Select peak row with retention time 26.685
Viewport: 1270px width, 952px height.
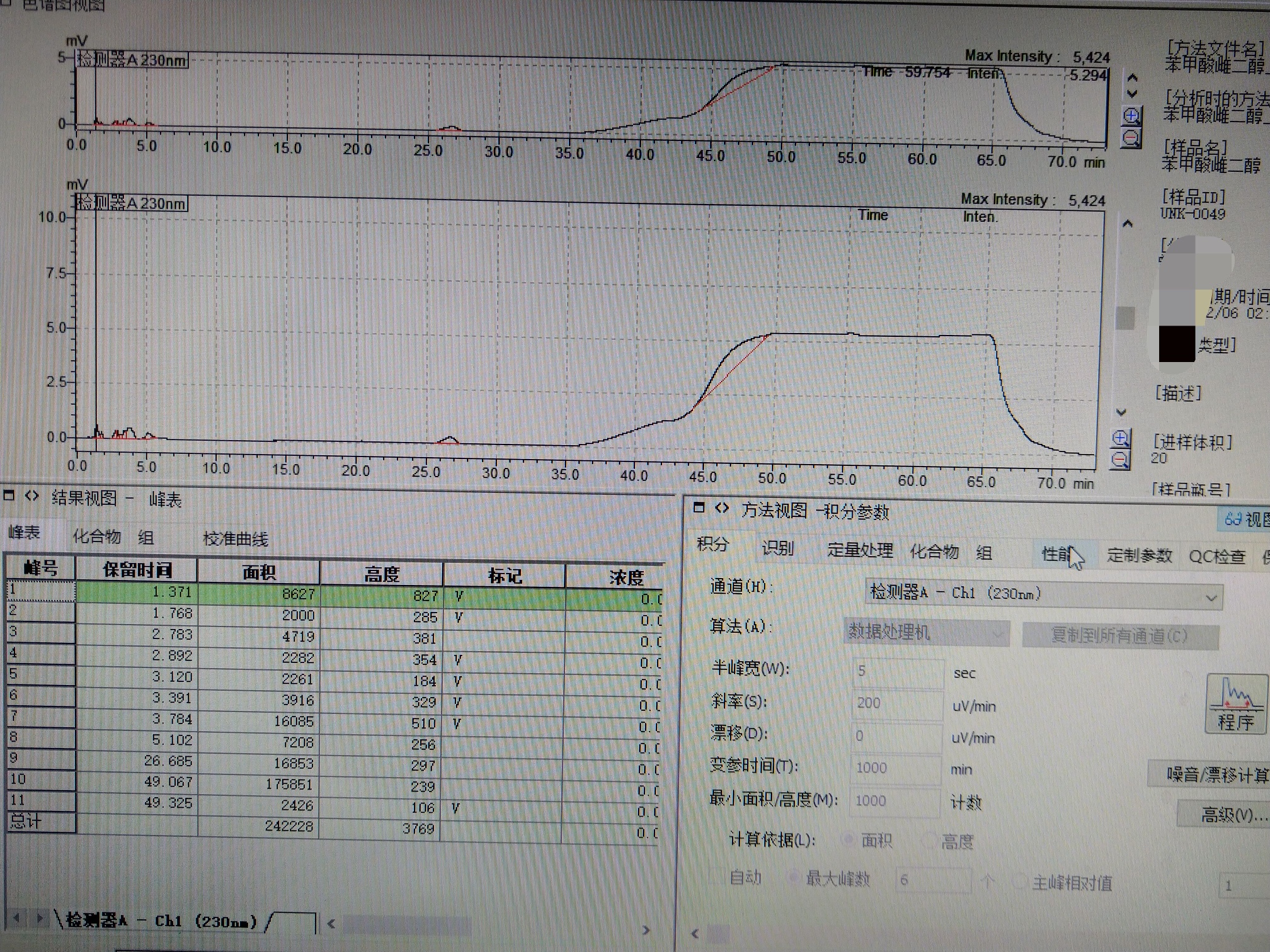click(333, 763)
